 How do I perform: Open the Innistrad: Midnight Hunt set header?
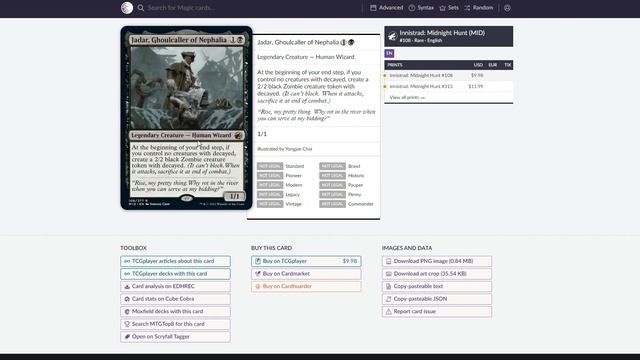coord(449,36)
